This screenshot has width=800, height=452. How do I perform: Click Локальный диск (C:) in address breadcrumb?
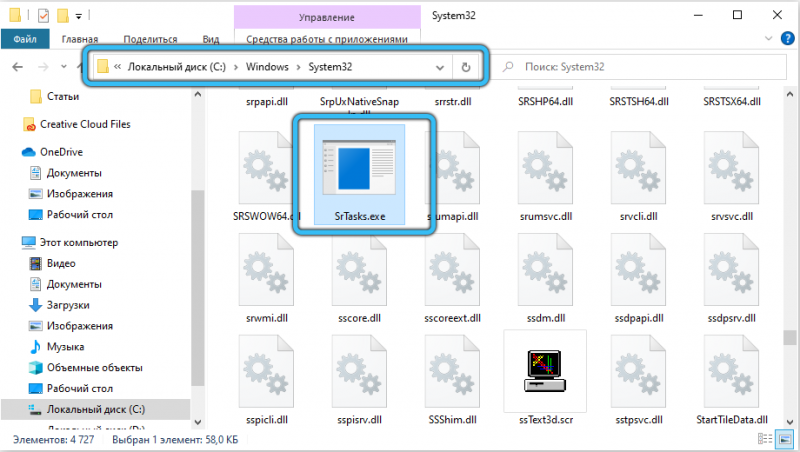[x=177, y=67]
